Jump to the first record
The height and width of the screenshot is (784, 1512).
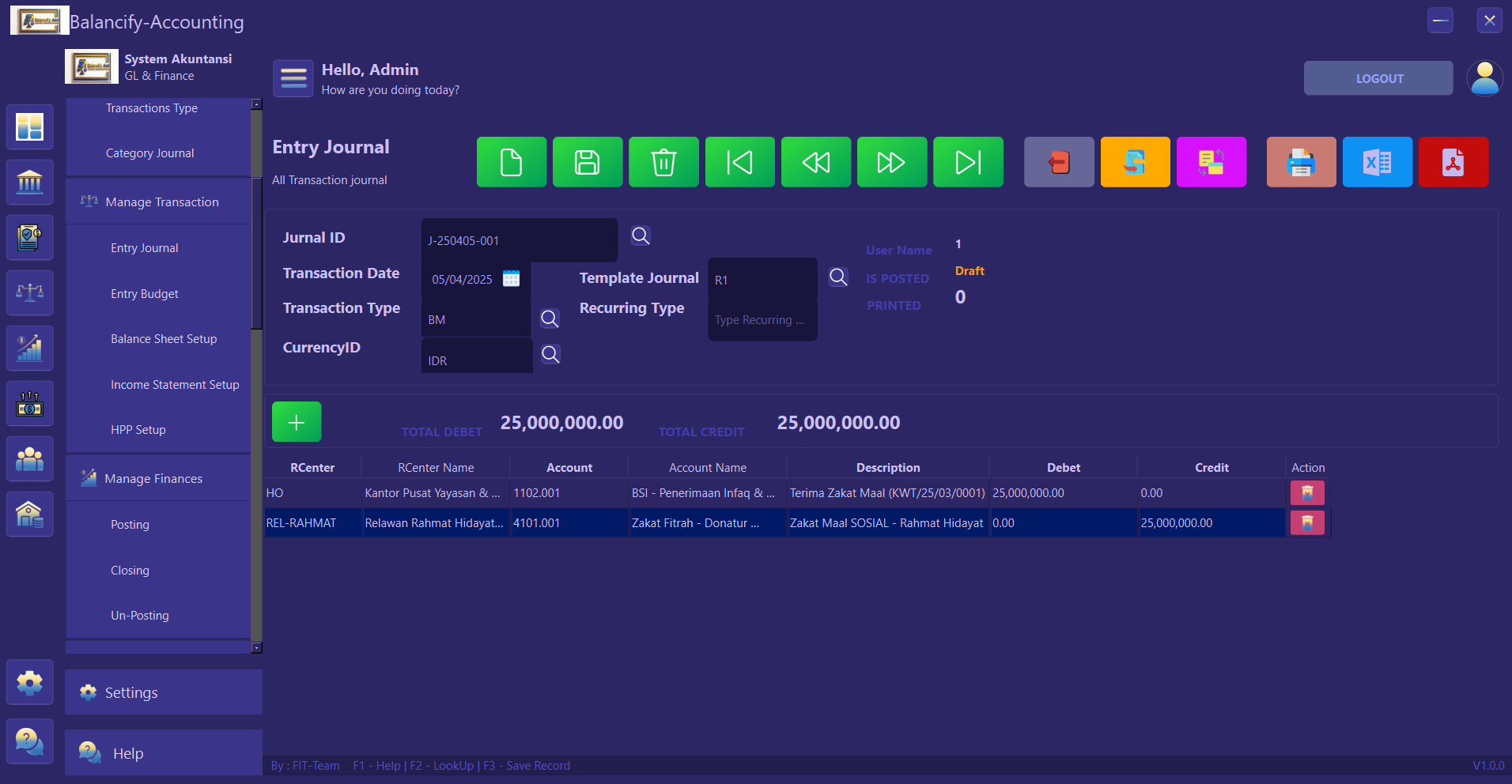pos(740,162)
